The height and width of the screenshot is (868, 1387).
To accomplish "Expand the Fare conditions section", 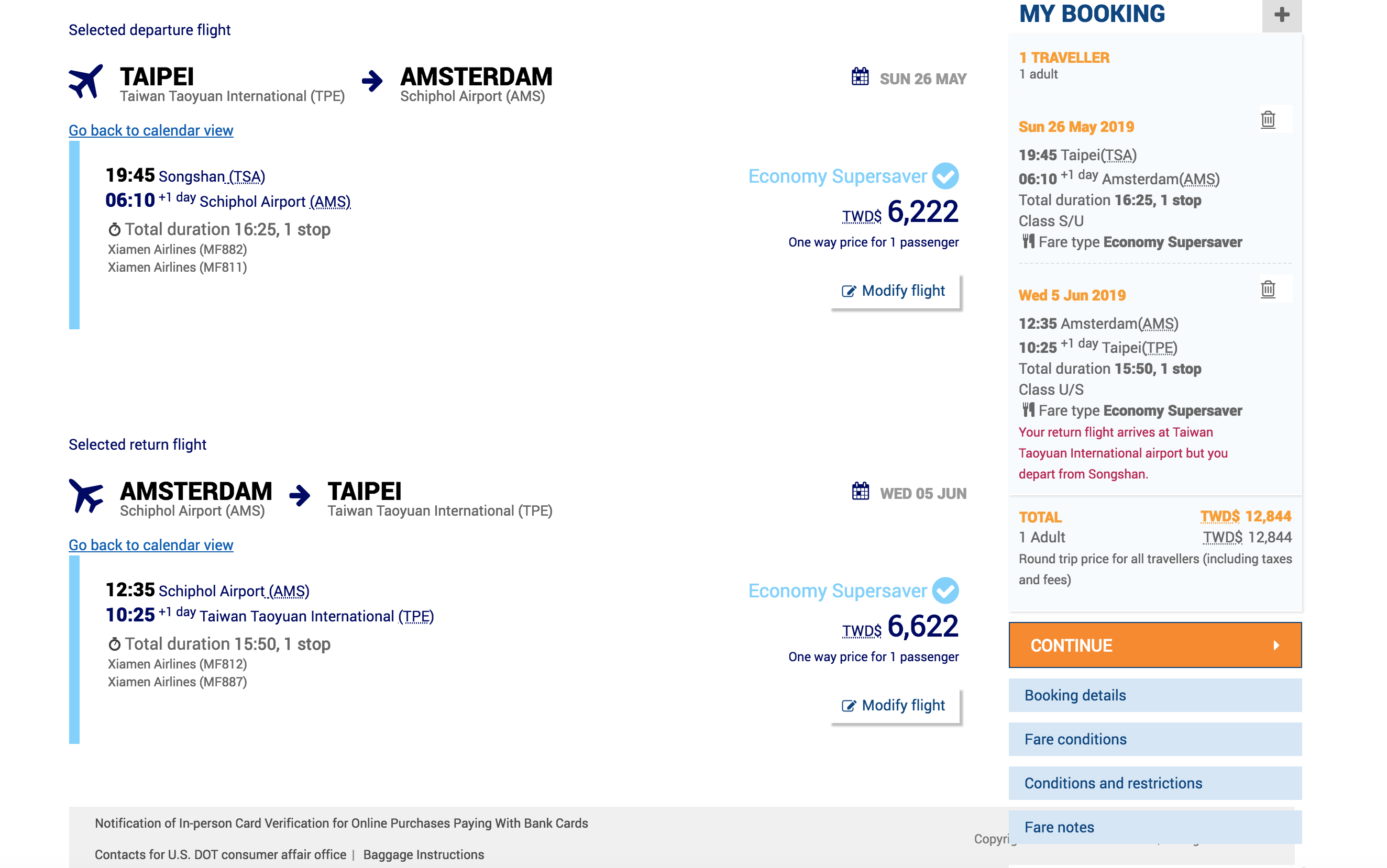I will [x=1154, y=739].
